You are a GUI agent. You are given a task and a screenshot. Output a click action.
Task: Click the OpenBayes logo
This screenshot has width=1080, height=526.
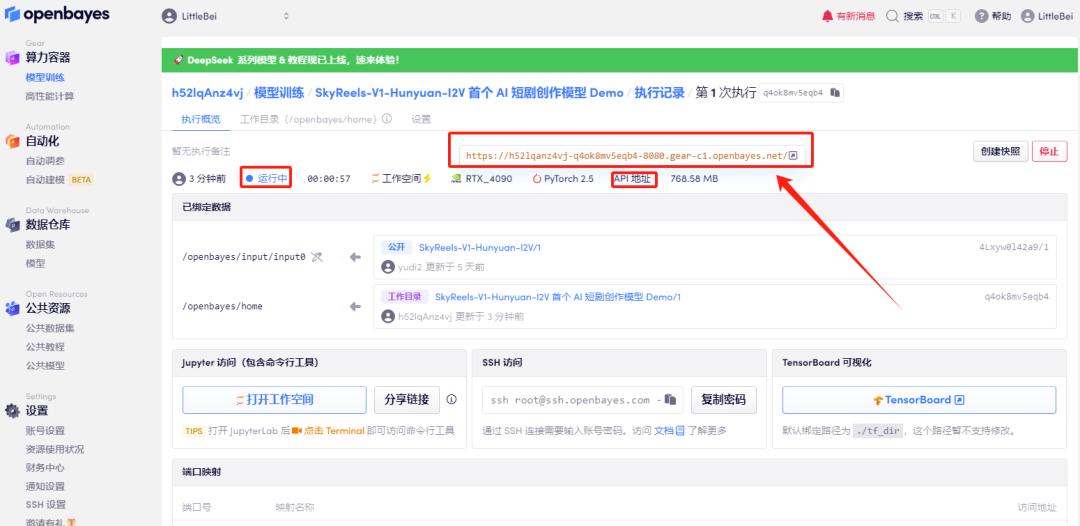coord(56,14)
